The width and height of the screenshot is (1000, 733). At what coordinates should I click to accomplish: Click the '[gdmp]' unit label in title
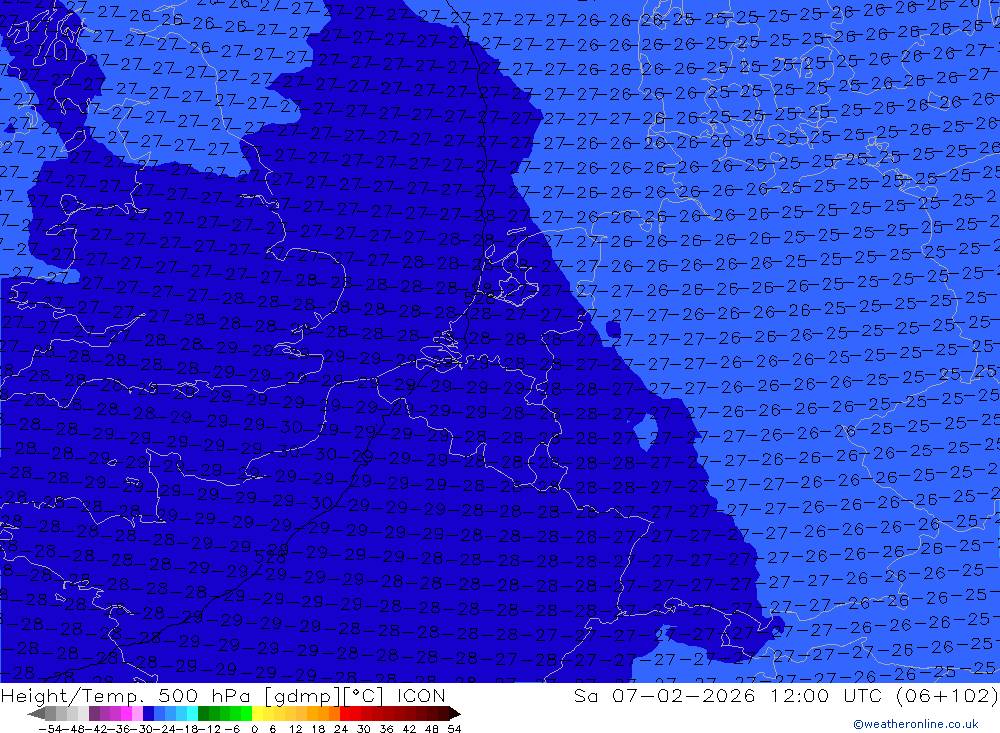click(302, 696)
